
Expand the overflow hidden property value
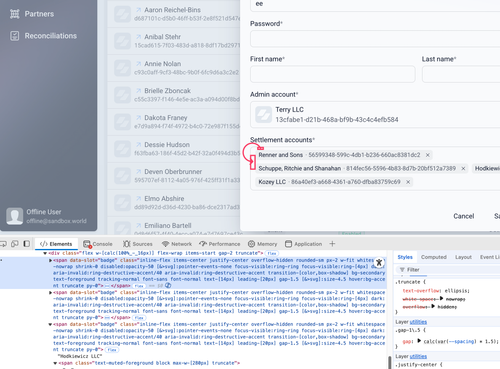pyautogui.click(x=433, y=306)
